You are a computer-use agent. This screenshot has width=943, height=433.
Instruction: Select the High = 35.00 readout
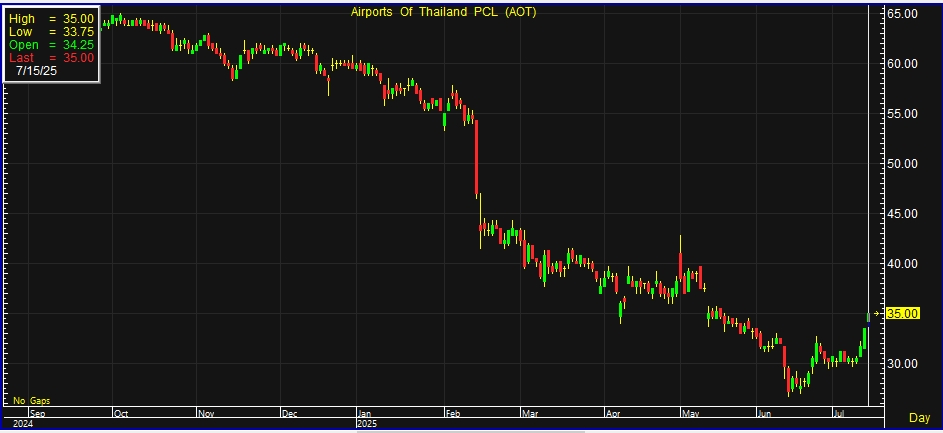[51, 19]
